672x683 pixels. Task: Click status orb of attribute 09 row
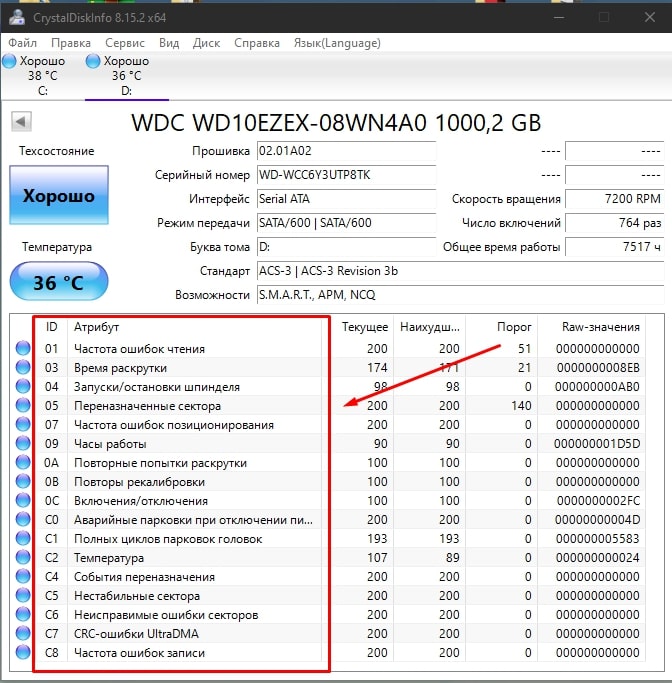[23, 443]
